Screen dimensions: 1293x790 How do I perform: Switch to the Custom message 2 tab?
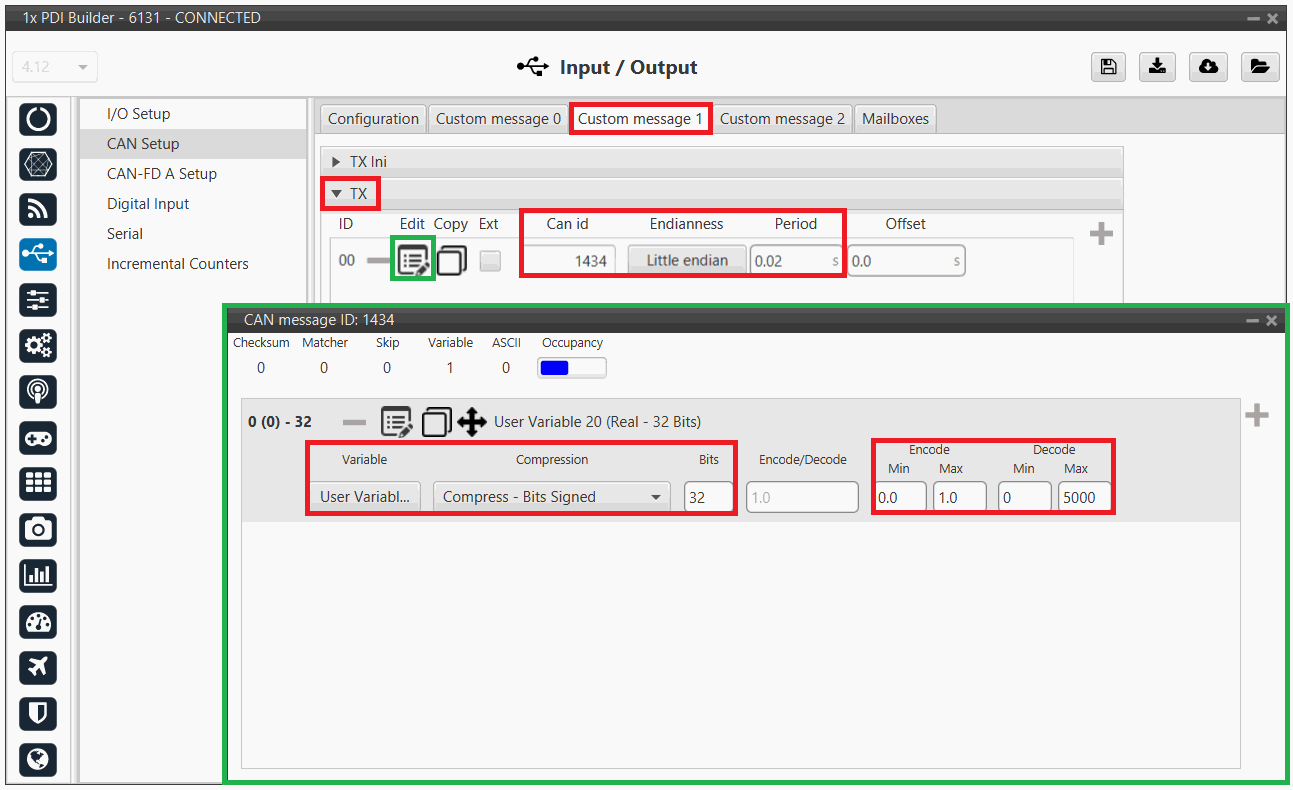tap(782, 119)
